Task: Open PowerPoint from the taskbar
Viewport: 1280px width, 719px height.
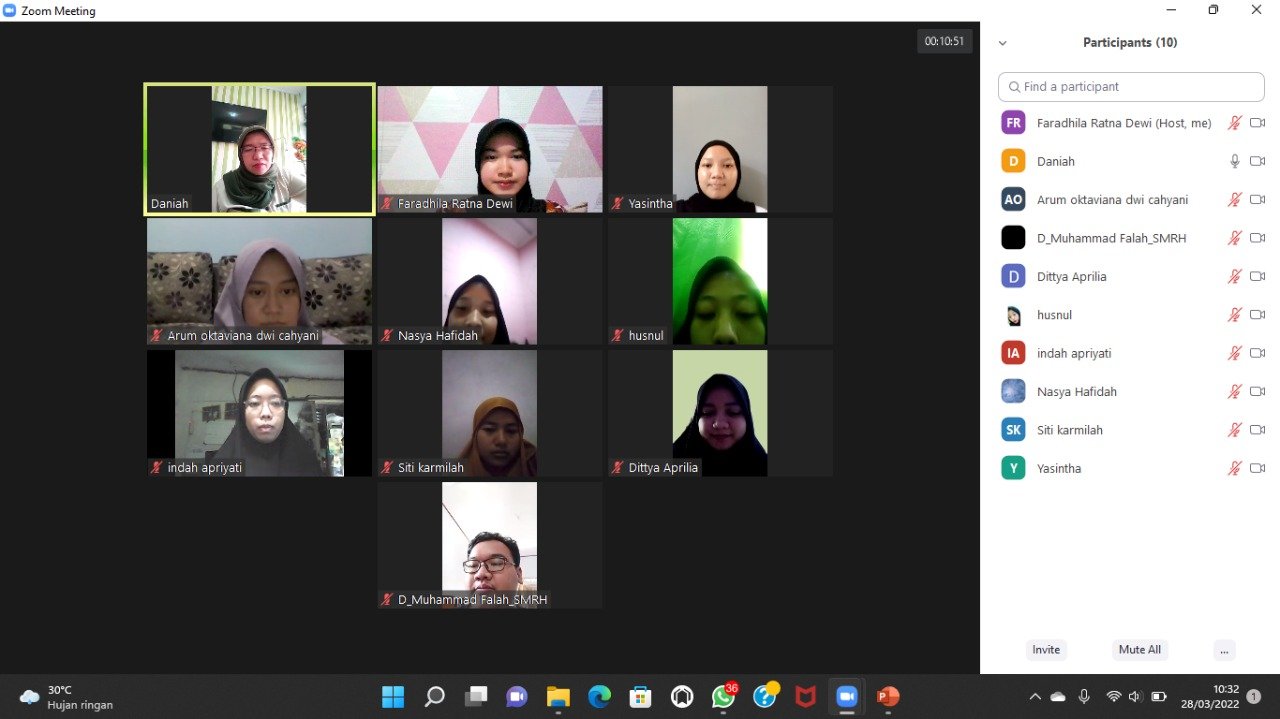Action: pos(888,696)
